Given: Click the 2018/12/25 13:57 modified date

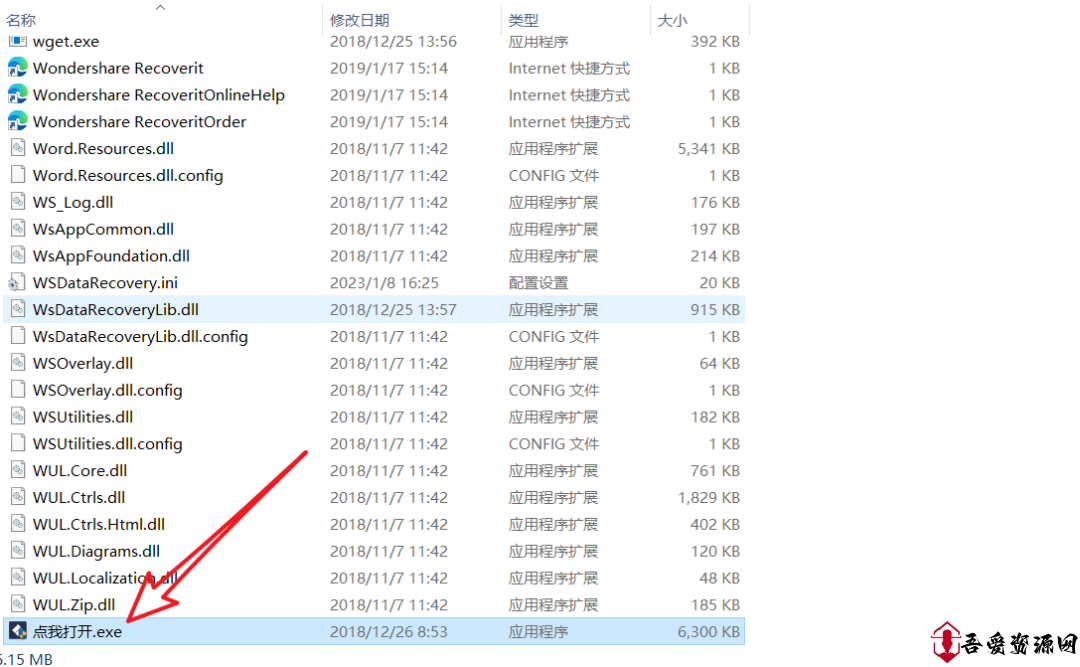Looking at the screenshot, I should [393, 310].
